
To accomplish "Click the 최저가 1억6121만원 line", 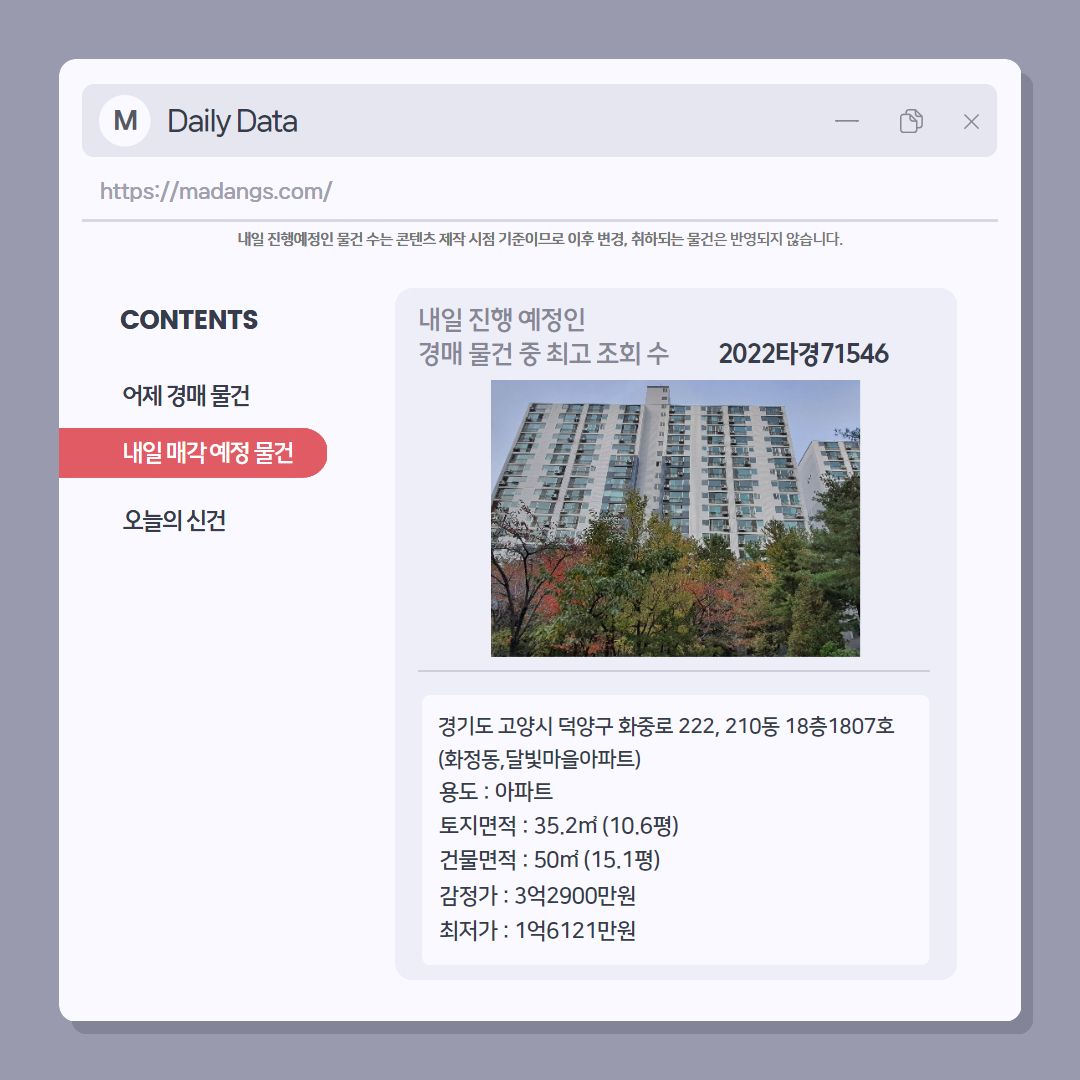I will pyautogui.click(x=537, y=931).
